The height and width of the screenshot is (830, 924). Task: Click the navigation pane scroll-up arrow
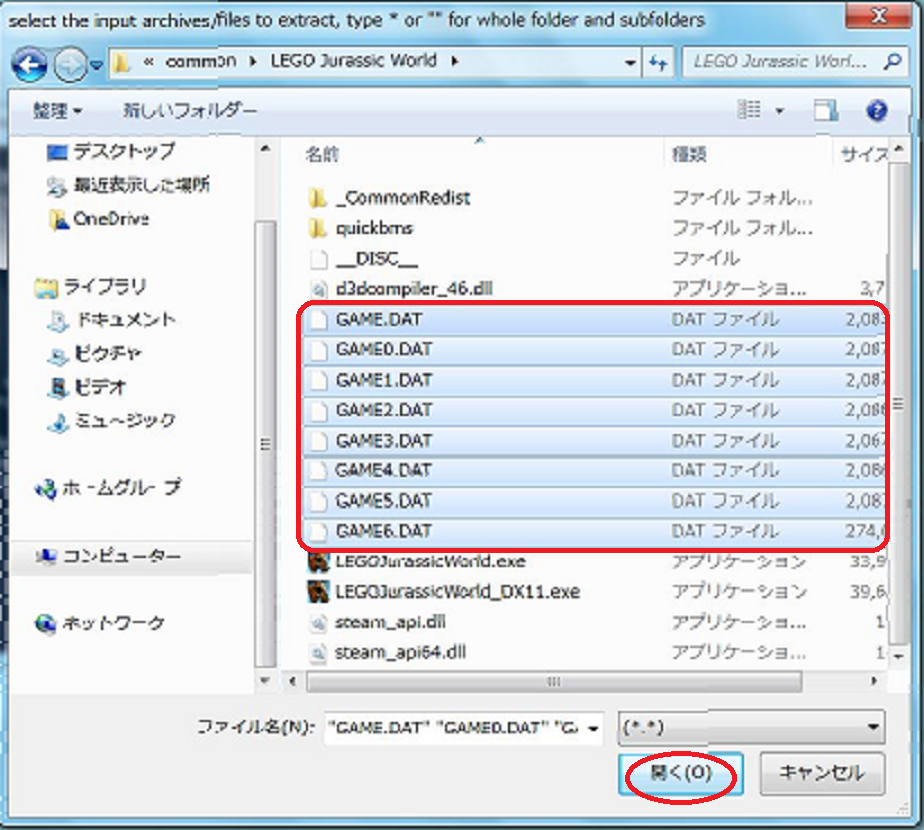coord(265,149)
